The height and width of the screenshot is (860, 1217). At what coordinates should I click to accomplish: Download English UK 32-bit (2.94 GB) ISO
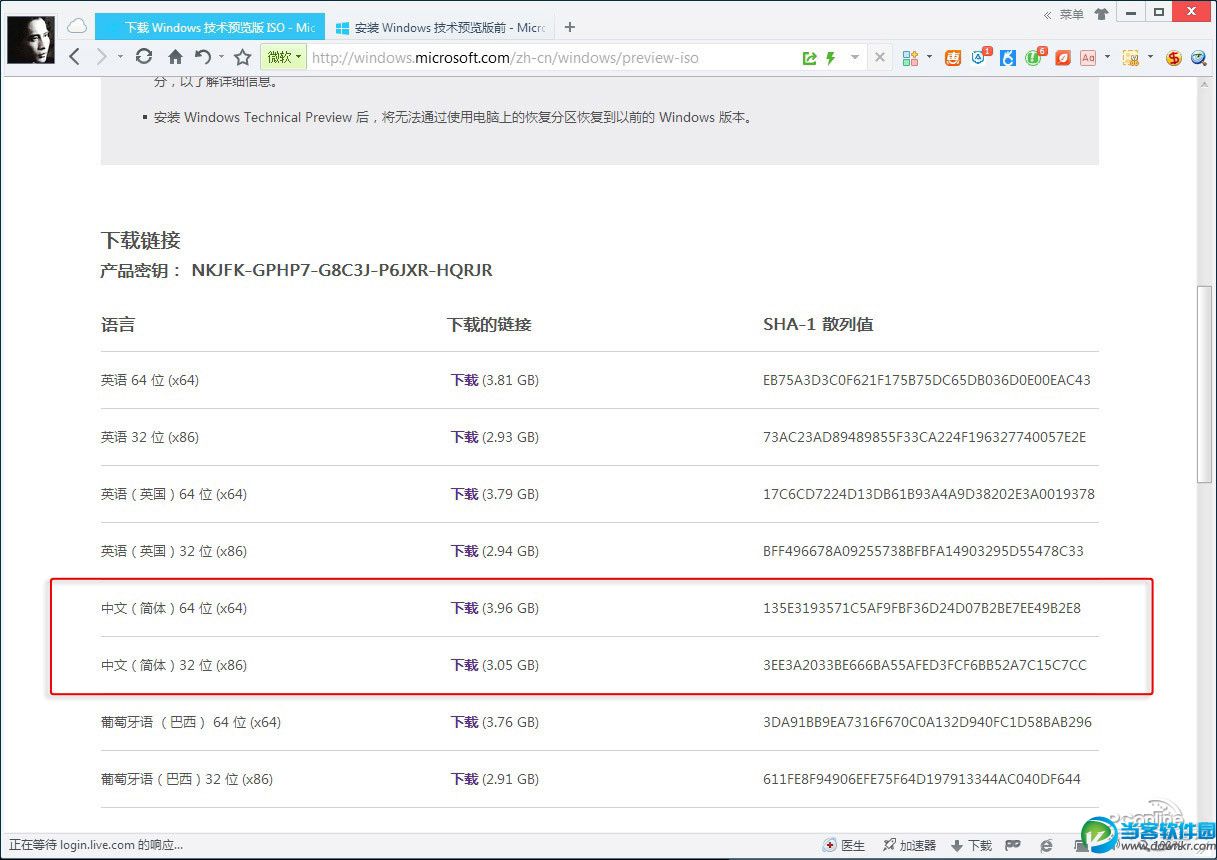464,551
